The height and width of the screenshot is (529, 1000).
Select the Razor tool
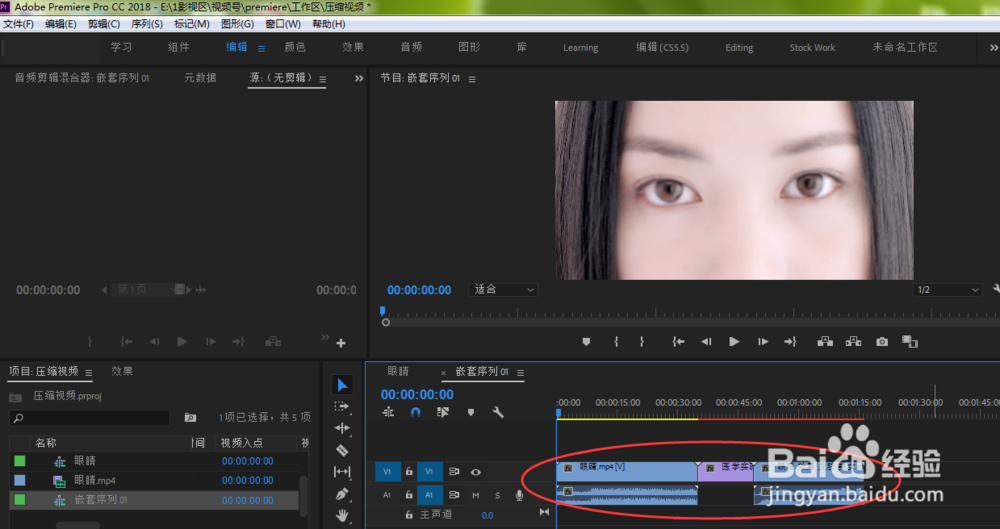(342, 450)
